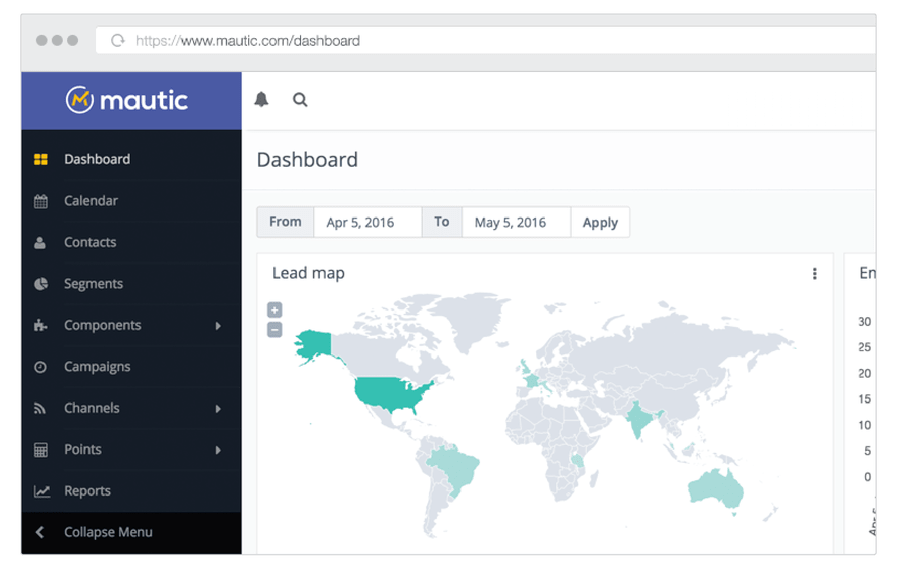
Task: Go to the Reports menu item
Action: pos(87,491)
